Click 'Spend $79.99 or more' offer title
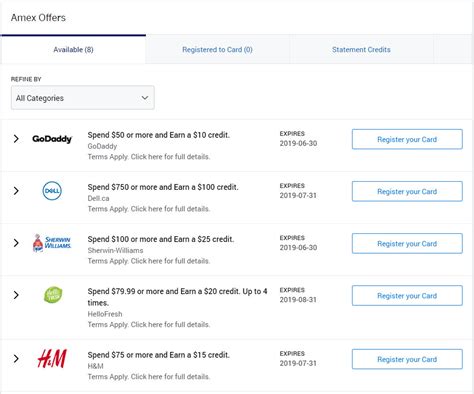The height and width of the screenshot is (394, 474). coord(177,297)
